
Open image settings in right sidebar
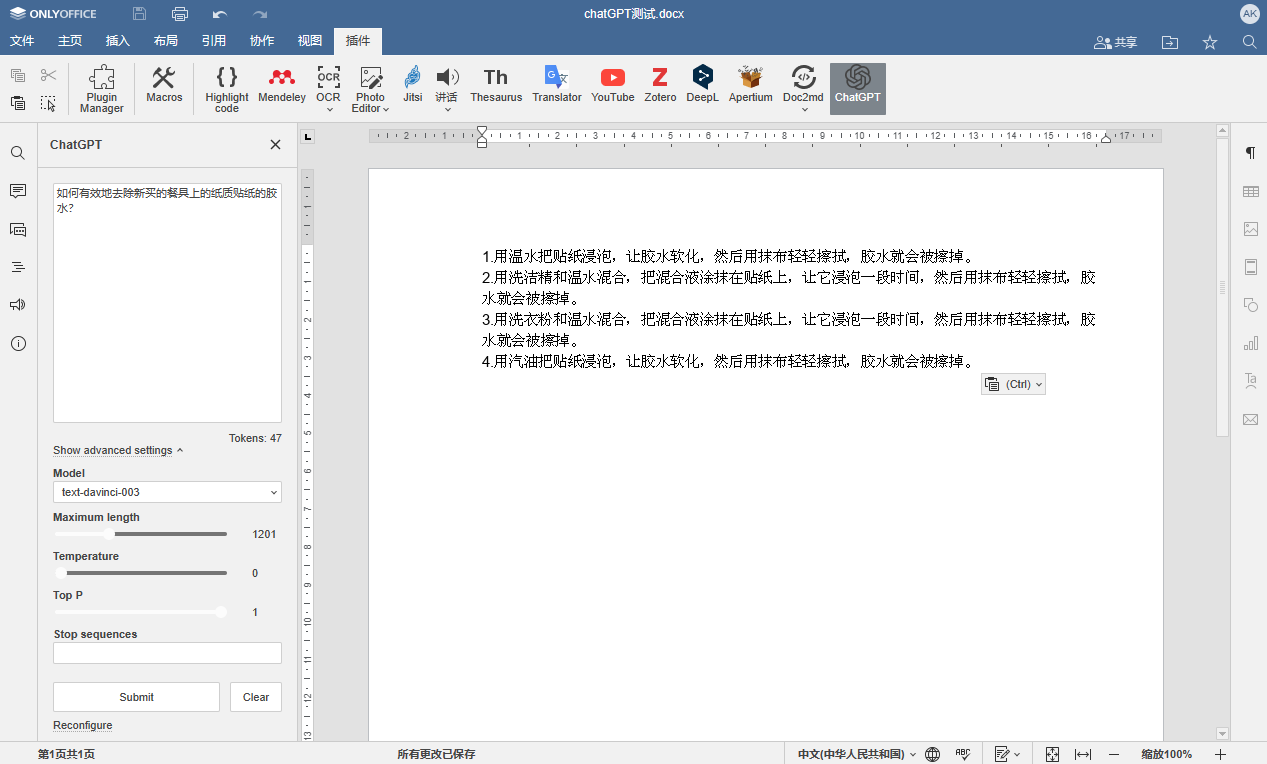click(1250, 229)
